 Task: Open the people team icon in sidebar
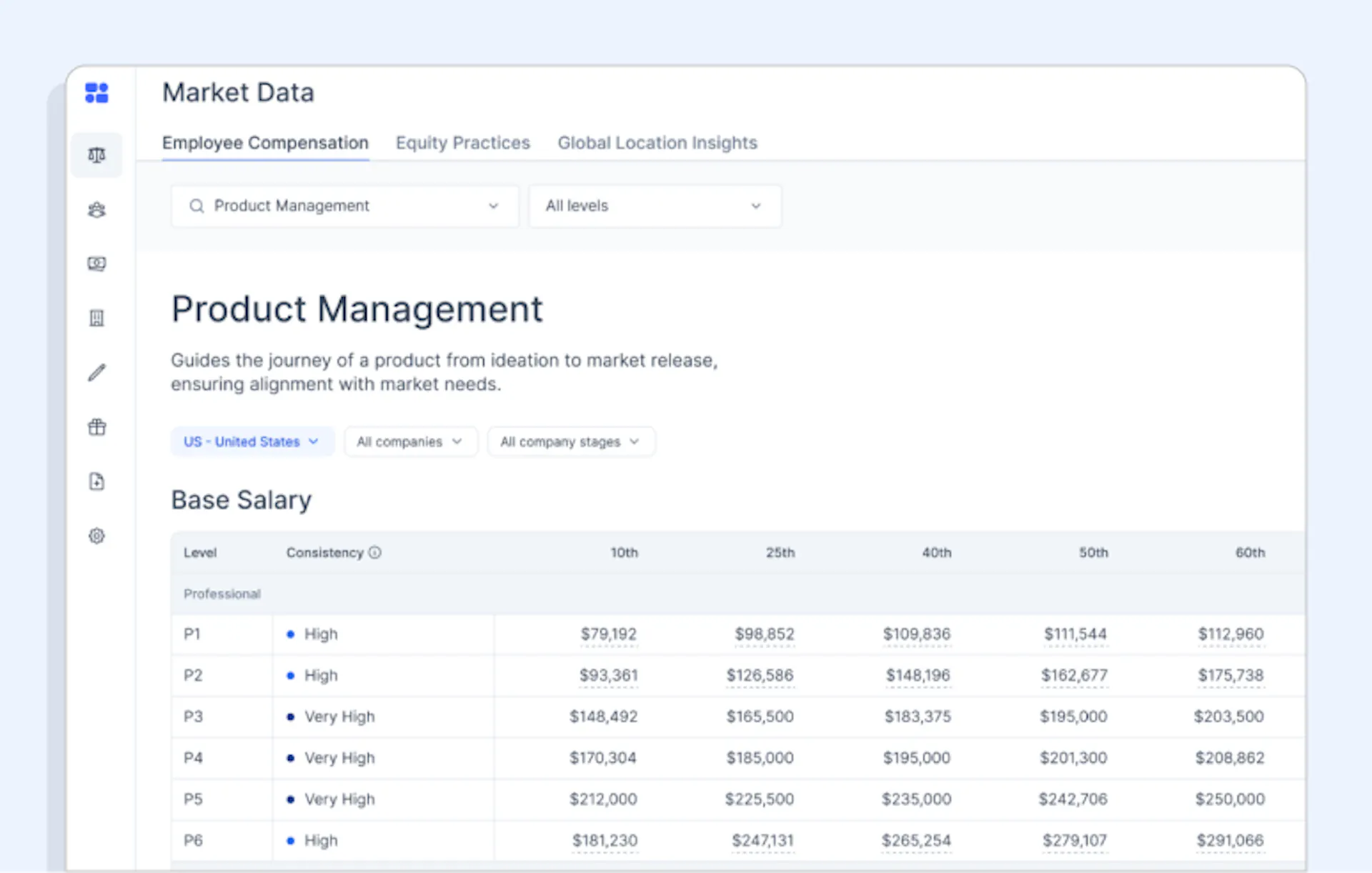pyautogui.click(x=96, y=210)
